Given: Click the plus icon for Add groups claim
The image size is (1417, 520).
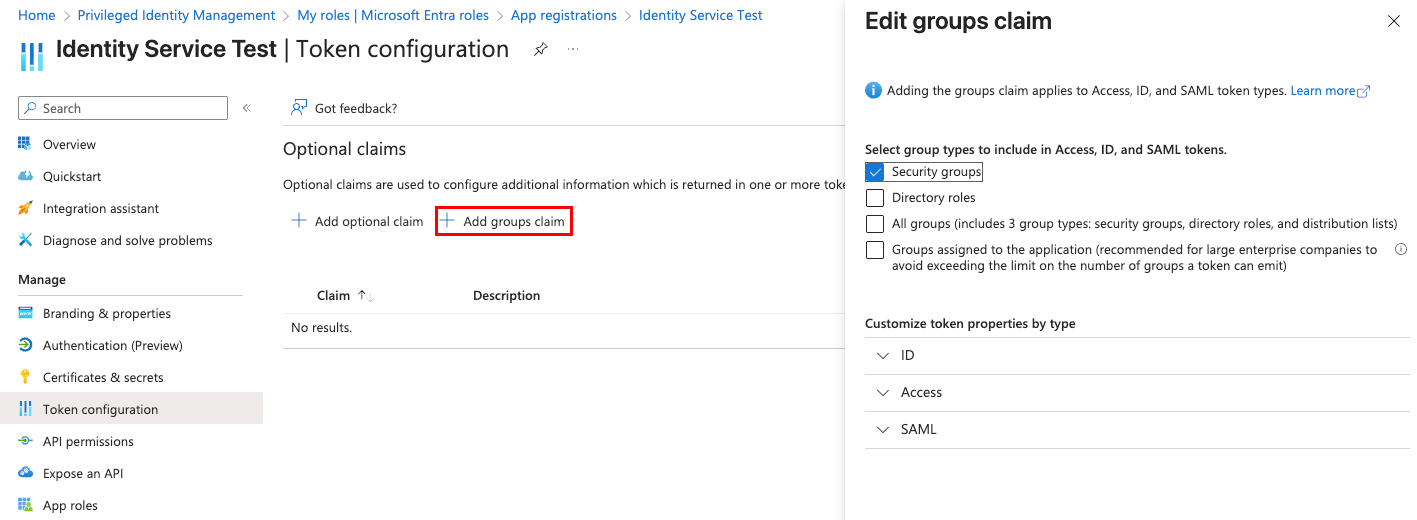Looking at the screenshot, I should click(x=448, y=221).
